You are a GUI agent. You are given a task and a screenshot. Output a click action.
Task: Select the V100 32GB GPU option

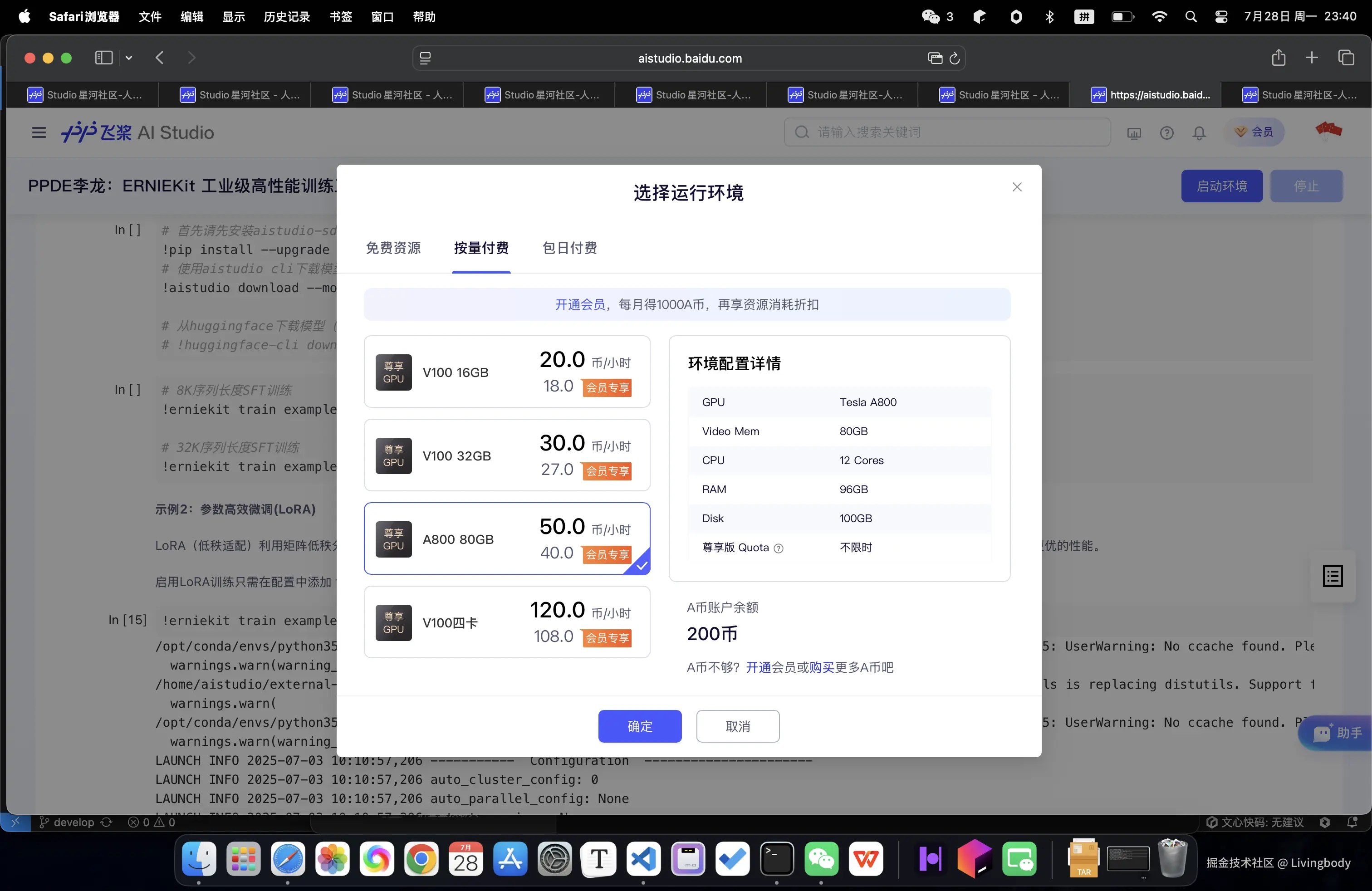click(x=506, y=455)
